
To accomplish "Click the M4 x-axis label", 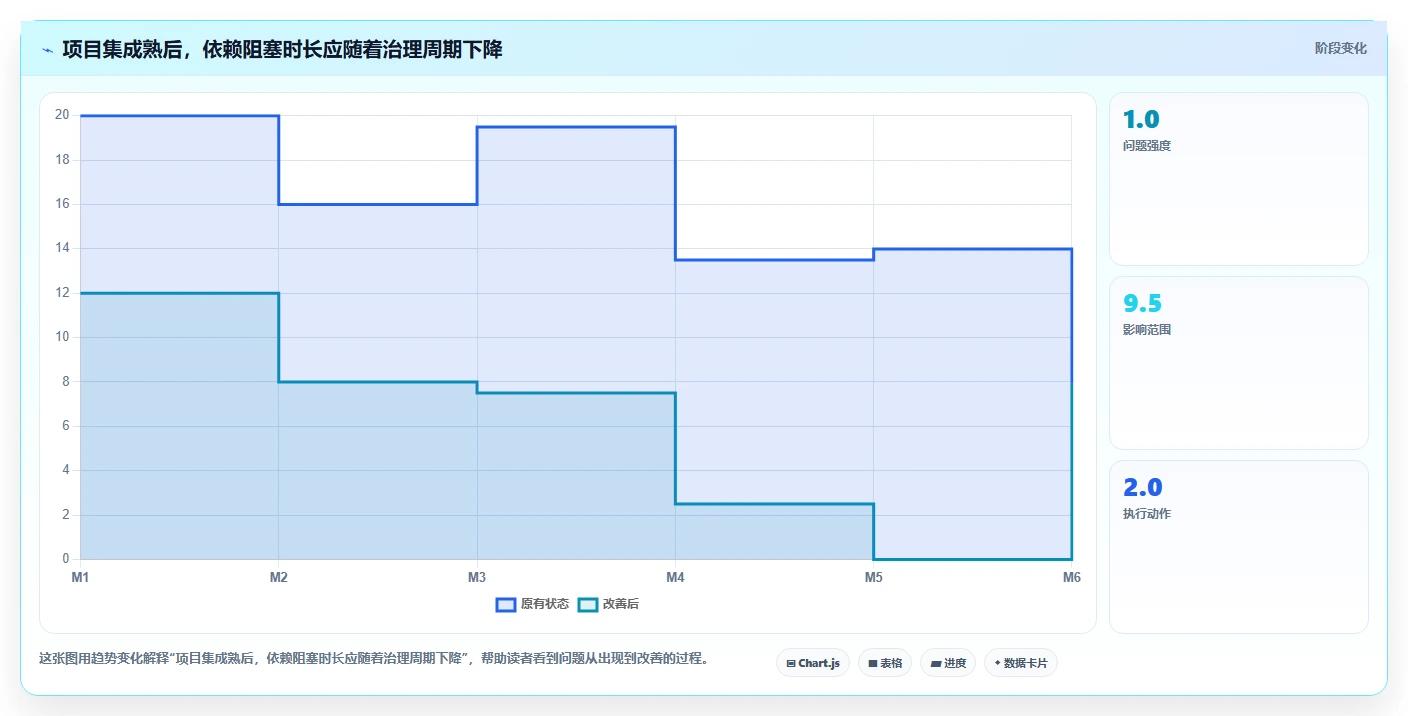I will pos(675,577).
